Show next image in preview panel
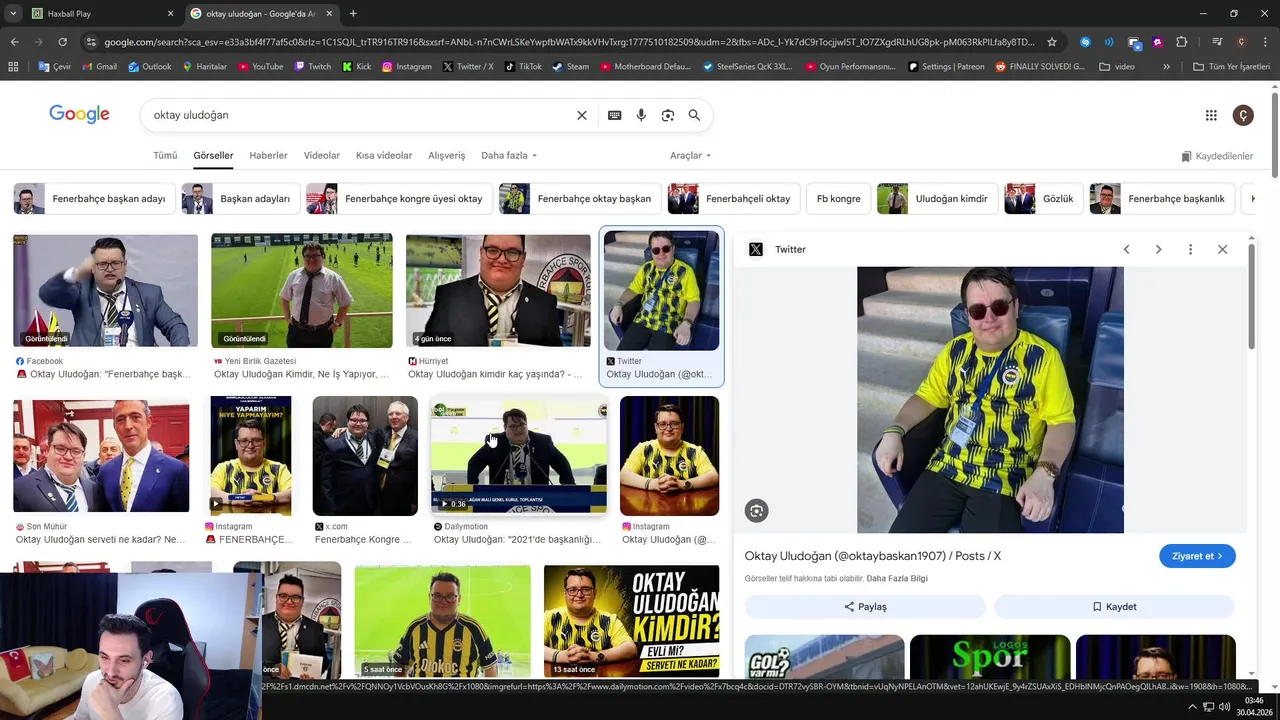The height and width of the screenshot is (720, 1280). pyautogui.click(x=1158, y=249)
